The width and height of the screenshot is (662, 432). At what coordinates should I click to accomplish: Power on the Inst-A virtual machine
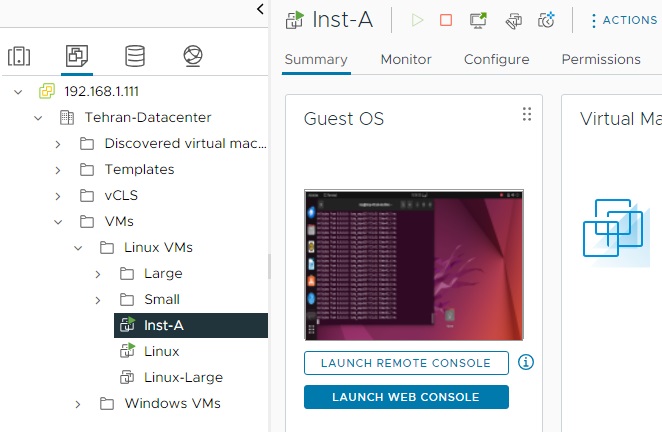point(417,20)
